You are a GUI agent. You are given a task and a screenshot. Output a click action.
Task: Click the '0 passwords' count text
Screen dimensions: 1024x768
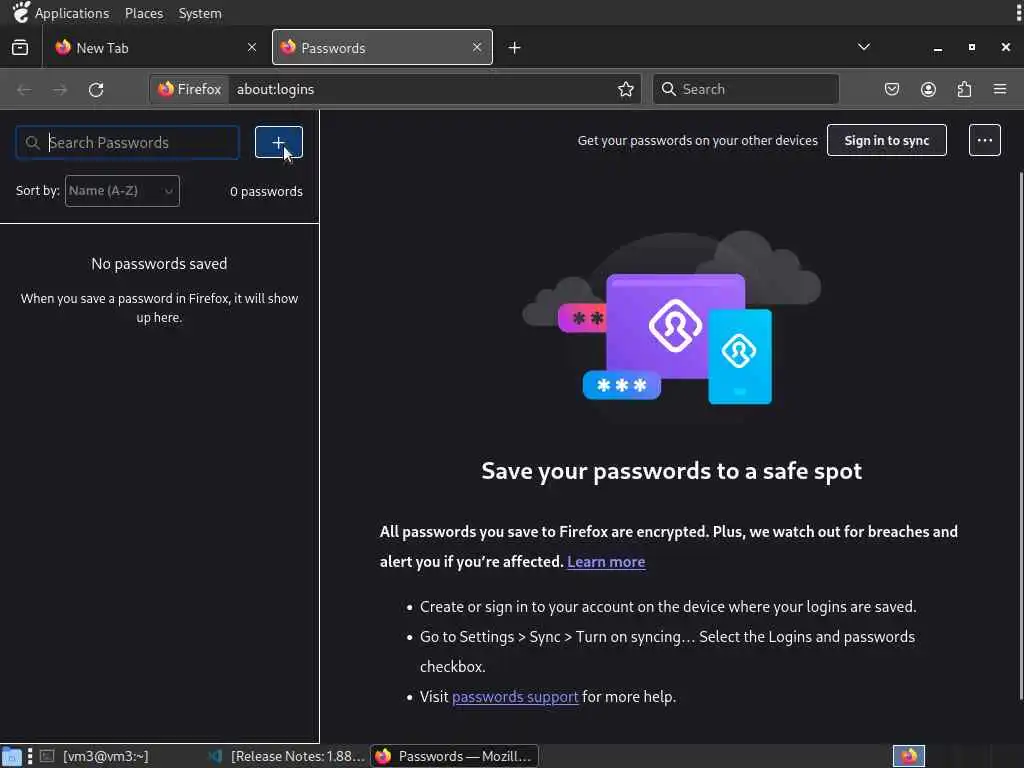[x=266, y=191]
